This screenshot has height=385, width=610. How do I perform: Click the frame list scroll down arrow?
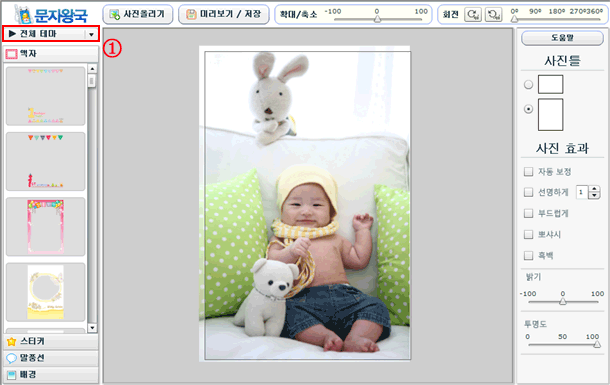(x=92, y=328)
